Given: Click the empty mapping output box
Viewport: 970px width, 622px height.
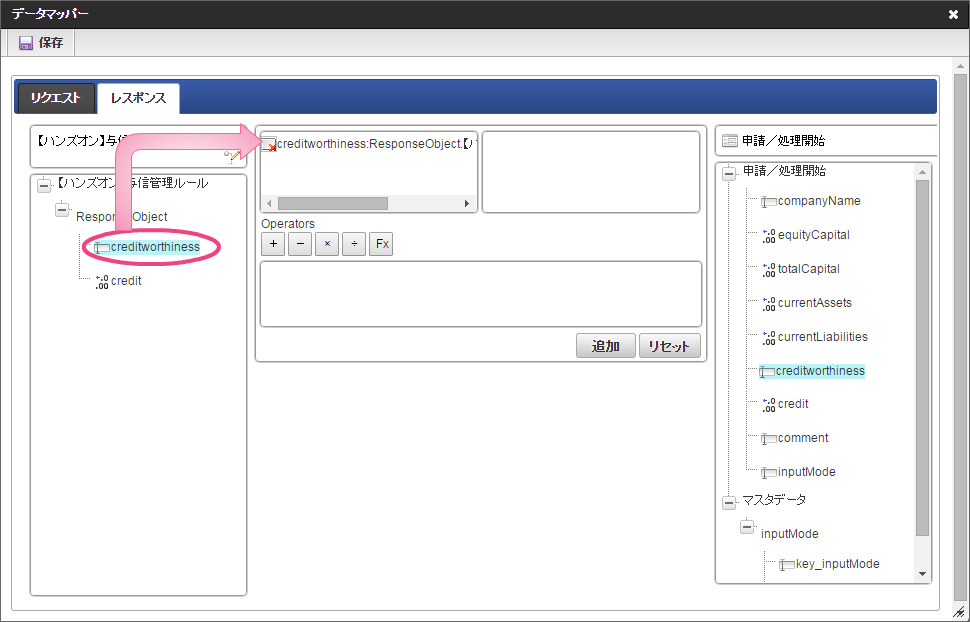Looking at the screenshot, I should tap(591, 171).
